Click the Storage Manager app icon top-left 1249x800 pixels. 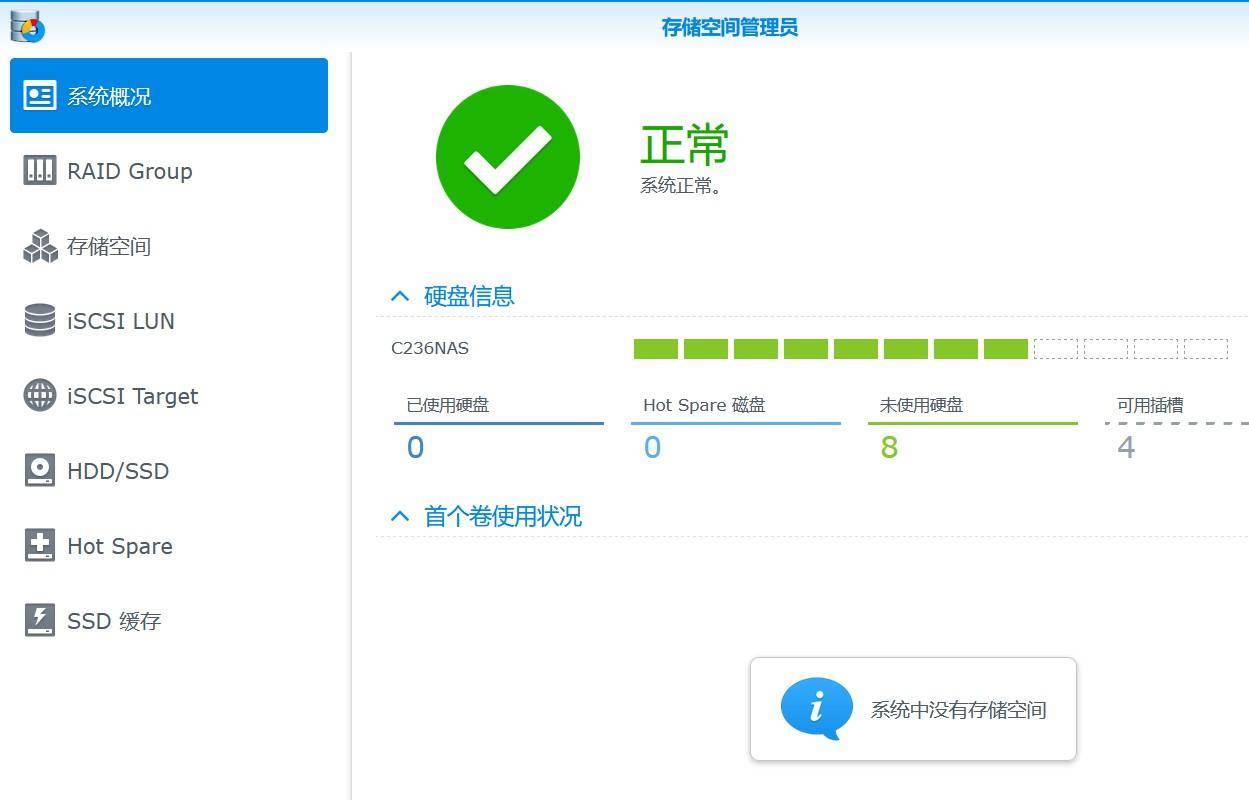pyautogui.click(x=27, y=27)
